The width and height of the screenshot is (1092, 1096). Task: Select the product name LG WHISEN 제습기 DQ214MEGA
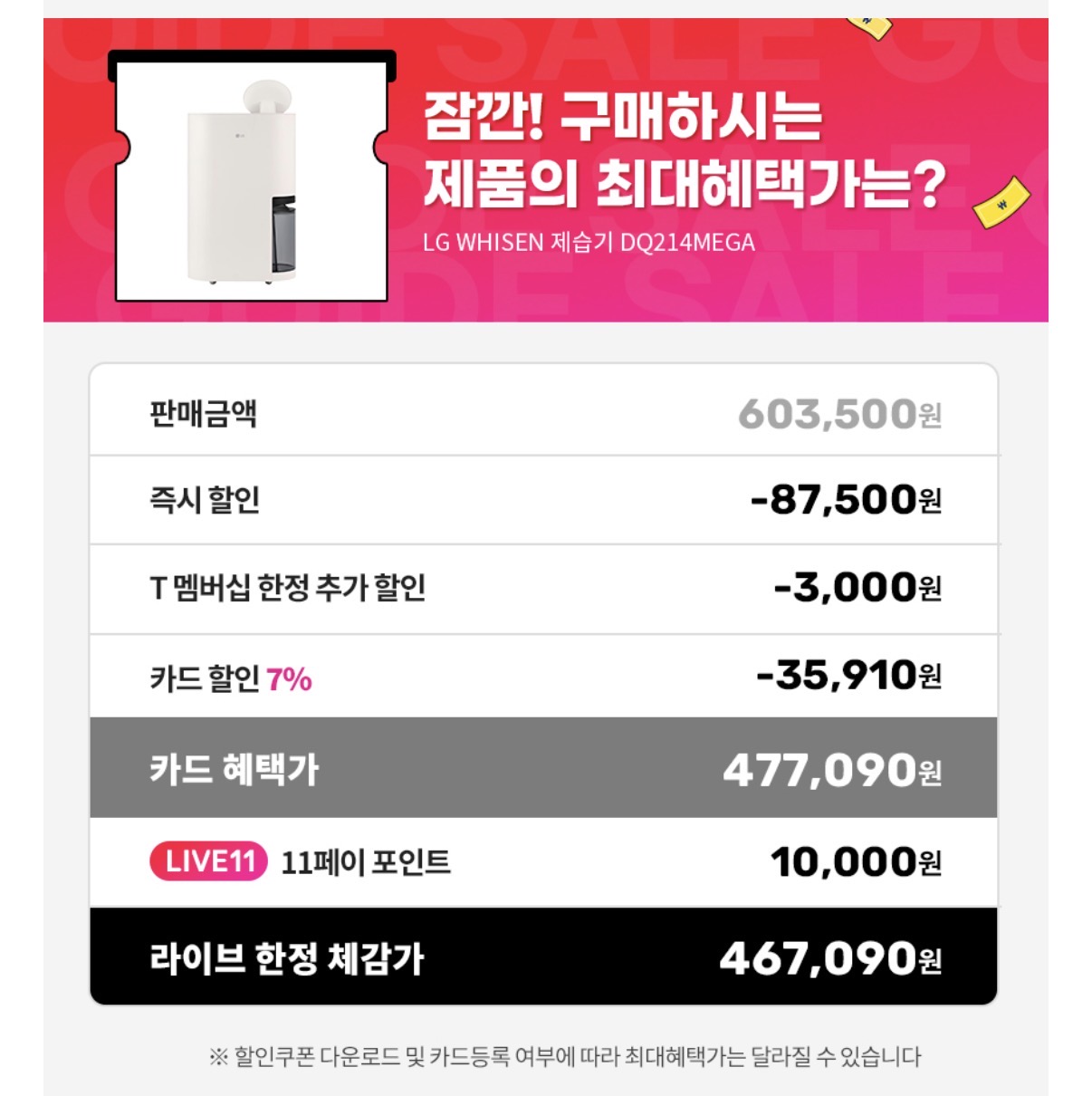589,243
